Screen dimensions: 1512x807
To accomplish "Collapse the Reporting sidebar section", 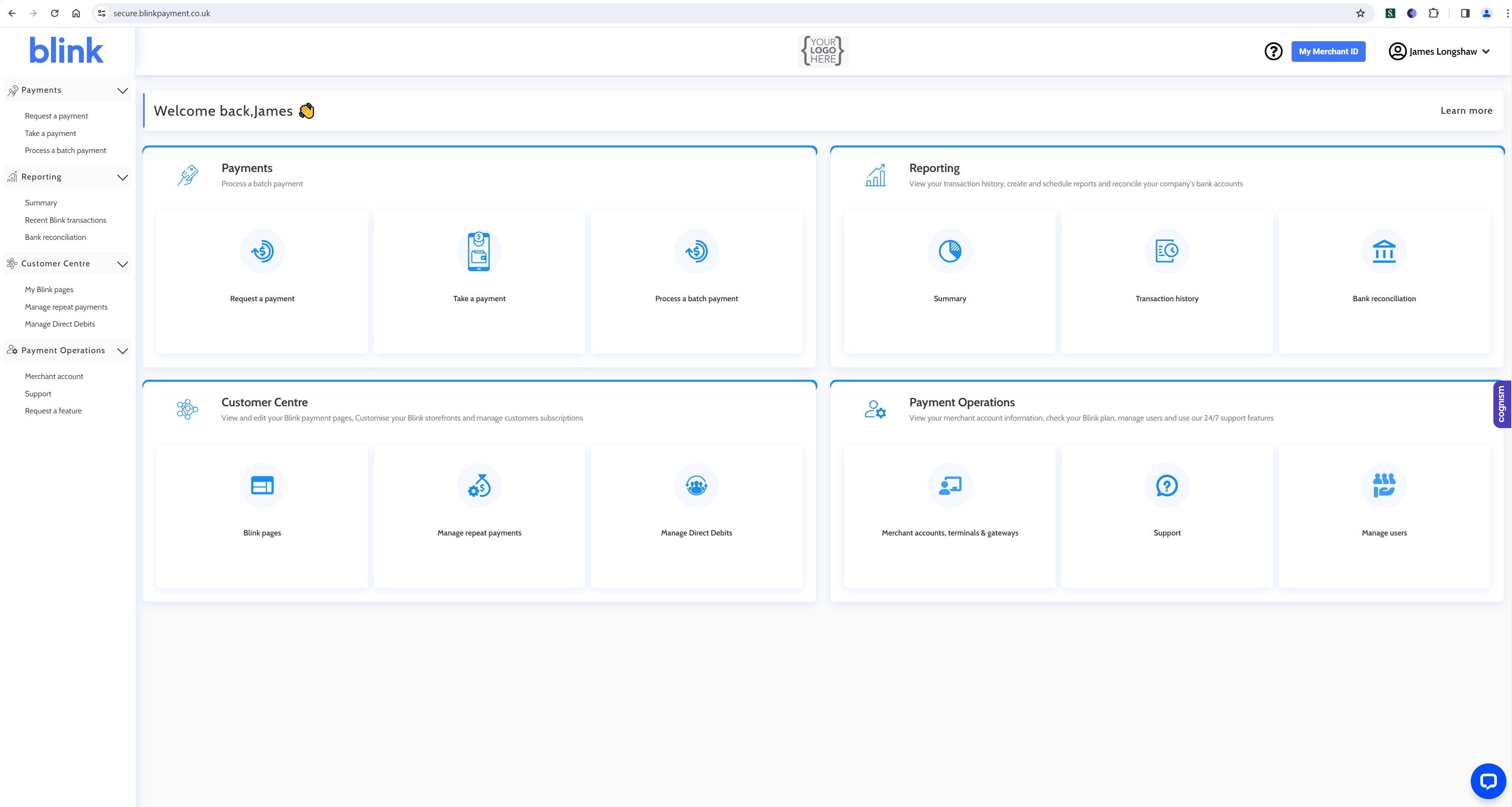I will [122, 177].
